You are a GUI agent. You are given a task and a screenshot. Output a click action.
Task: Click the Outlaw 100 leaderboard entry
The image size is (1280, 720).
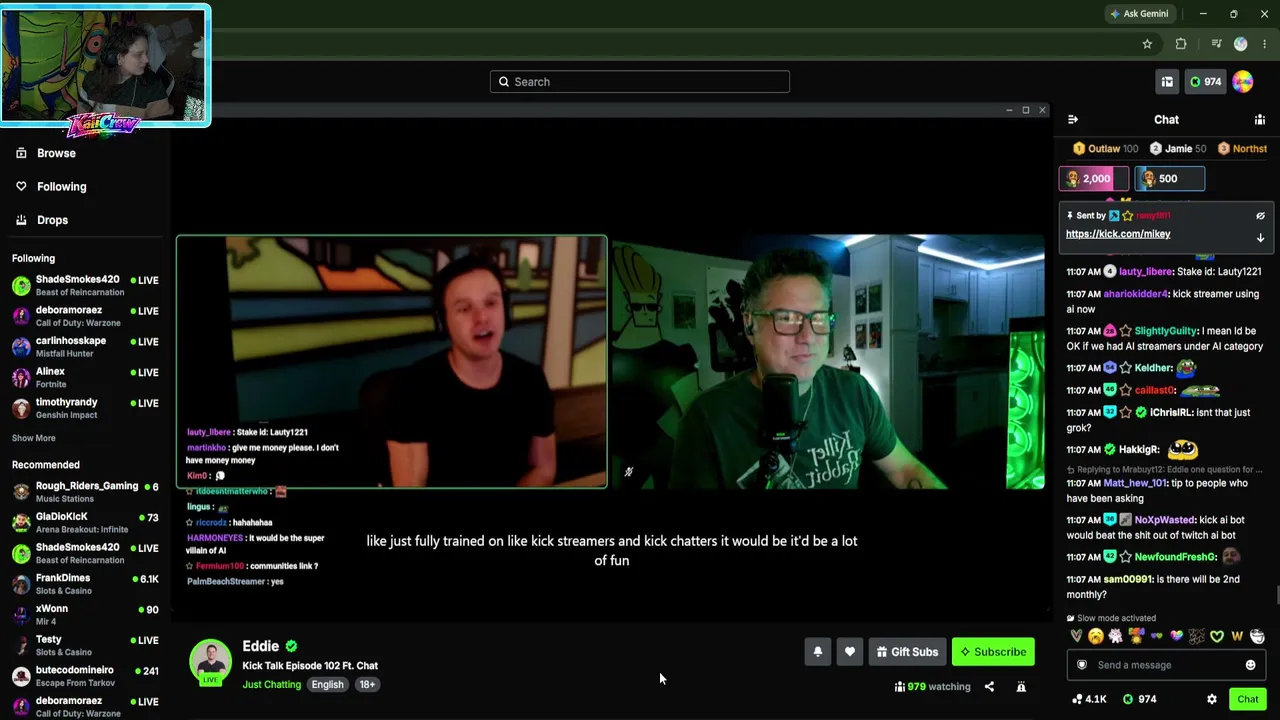pyautogui.click(x=1105, y=149)
